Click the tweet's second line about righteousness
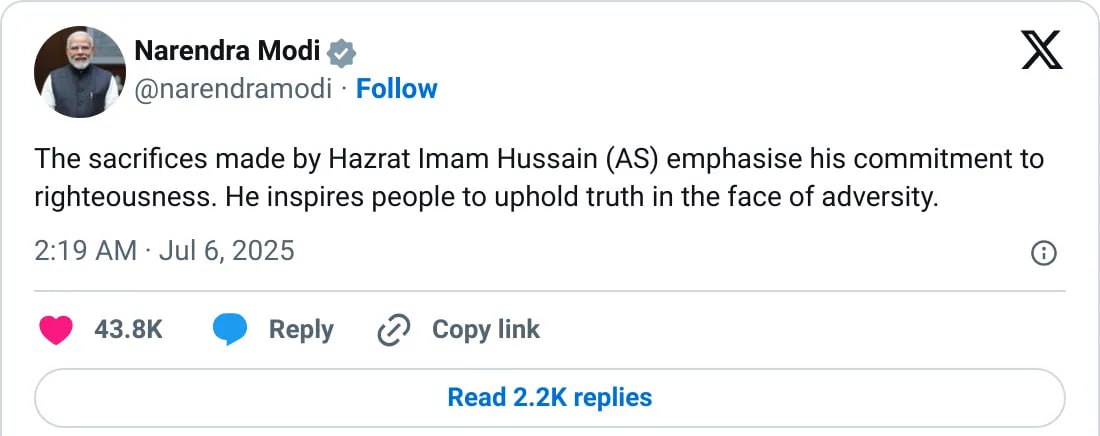The image size is (1100, 436). [x=486, y=197]
